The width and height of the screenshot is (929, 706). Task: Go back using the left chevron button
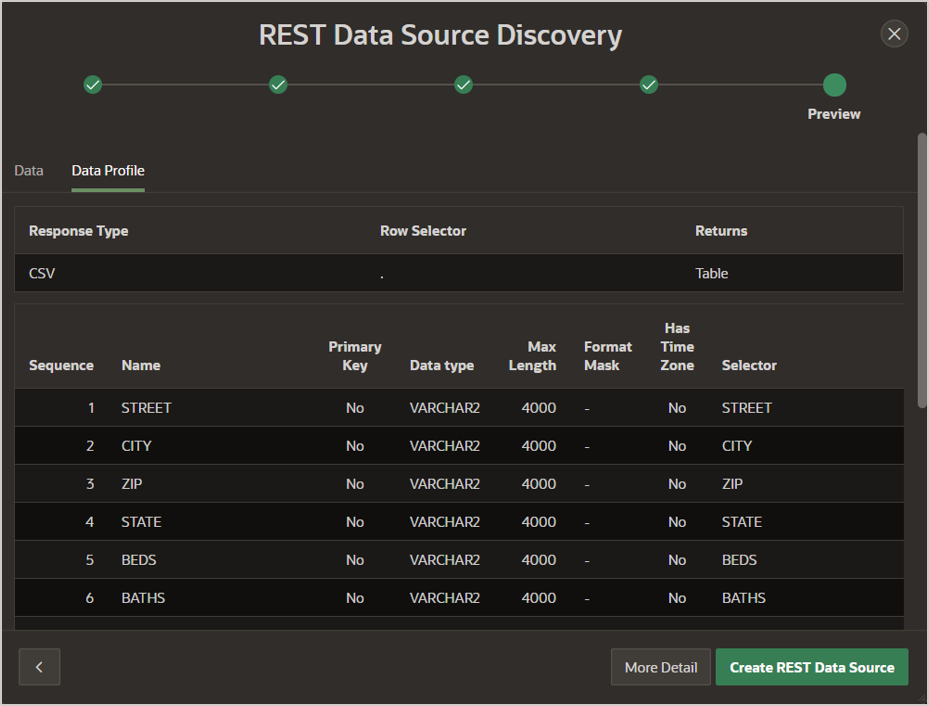pos(39,667)
